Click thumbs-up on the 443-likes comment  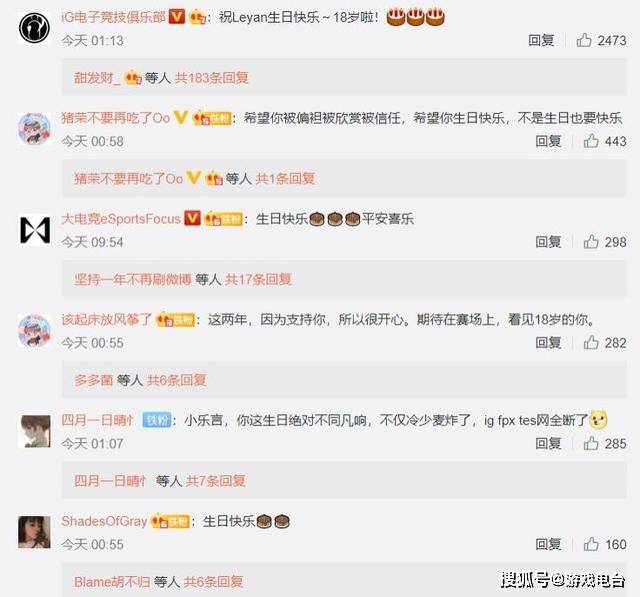tap(591, 141)
